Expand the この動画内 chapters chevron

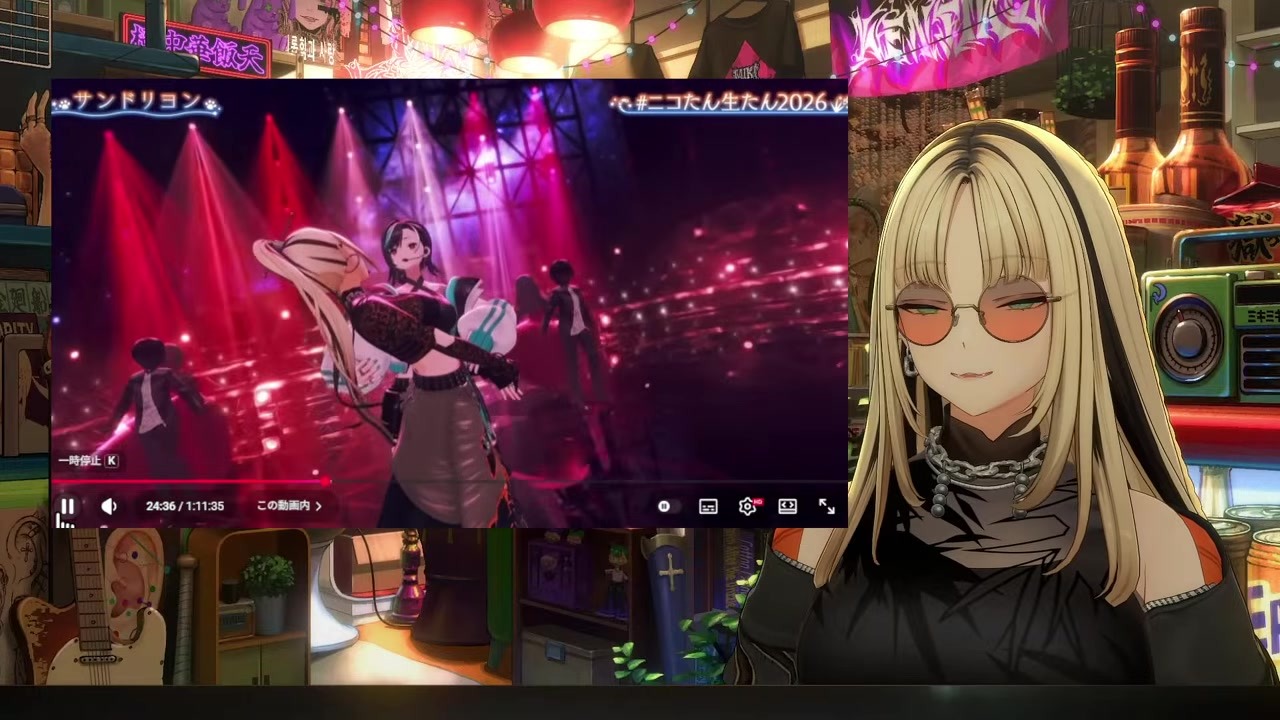pyautogui.click(x=318, y=506)
